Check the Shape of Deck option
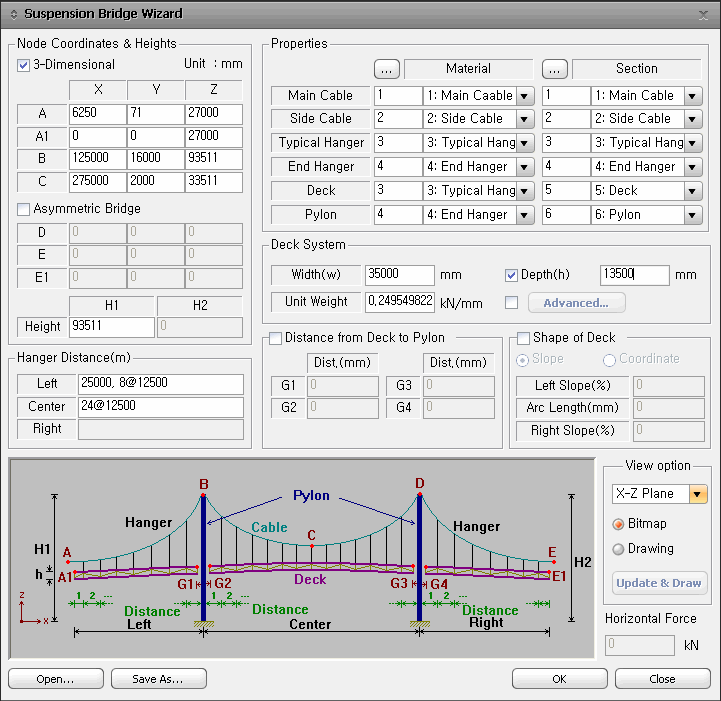This screenshot has height=701, width=721. (523, 338)
